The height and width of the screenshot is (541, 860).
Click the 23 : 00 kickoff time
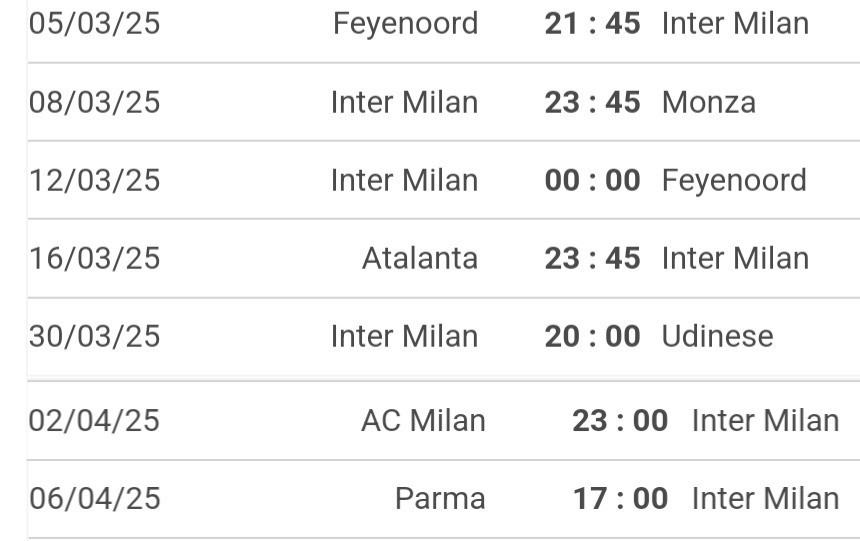click(620, 420)
